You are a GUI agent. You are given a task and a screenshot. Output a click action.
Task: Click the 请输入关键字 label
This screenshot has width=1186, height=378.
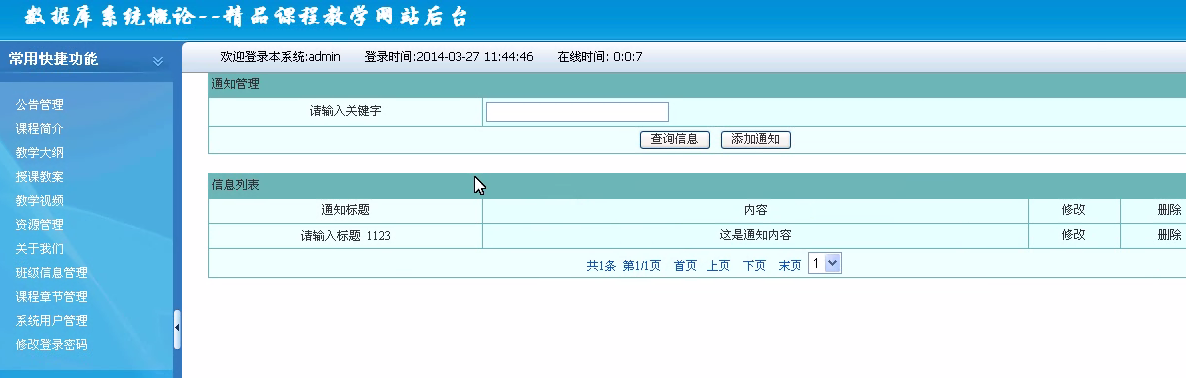(x=346, y=111)
